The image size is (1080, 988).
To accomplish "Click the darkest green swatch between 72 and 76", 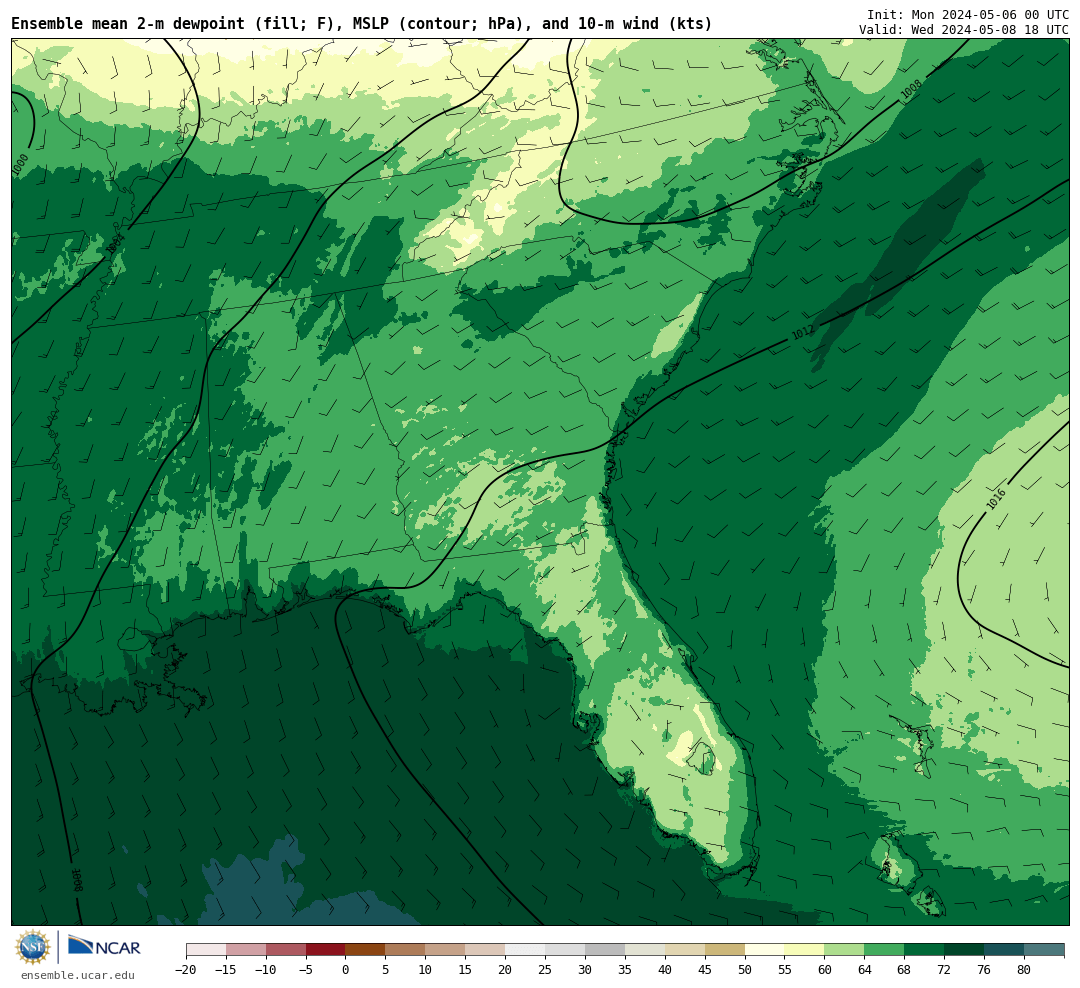I will (x=965, y=950).
